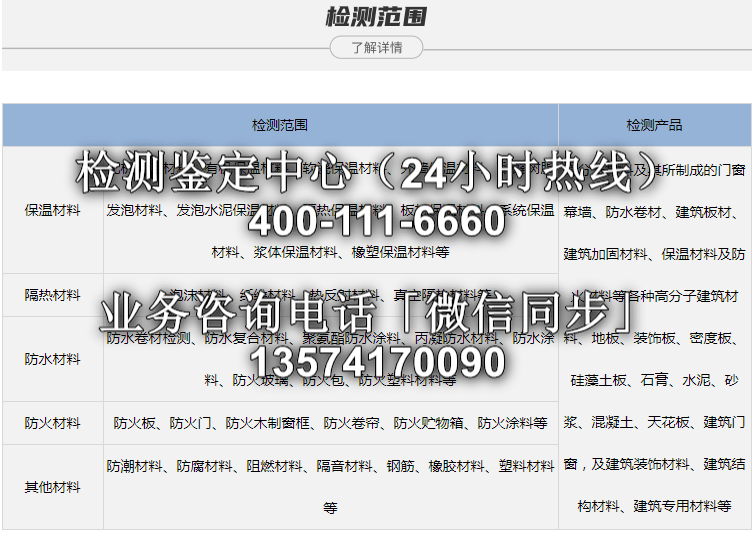This screenshot has width=755, height=546.
Task: Click the 其他材料 row label
Action: [x=53, y=487]
